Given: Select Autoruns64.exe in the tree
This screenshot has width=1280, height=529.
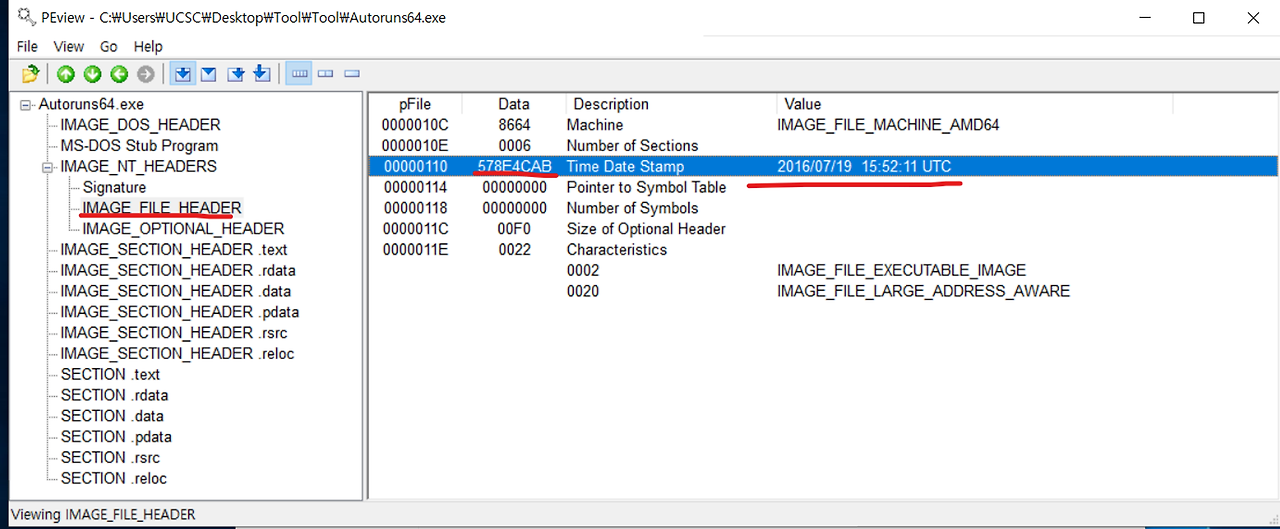Looking at the screenshot, I should tap(91, 104).
